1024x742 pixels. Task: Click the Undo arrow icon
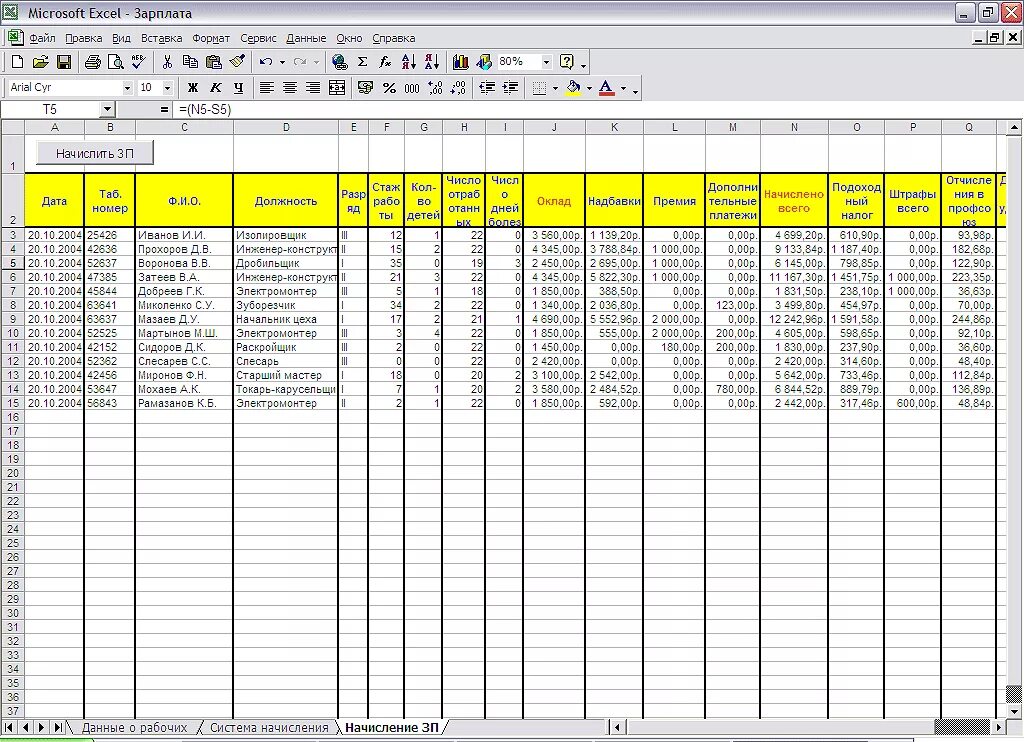(x=266, y=62)
